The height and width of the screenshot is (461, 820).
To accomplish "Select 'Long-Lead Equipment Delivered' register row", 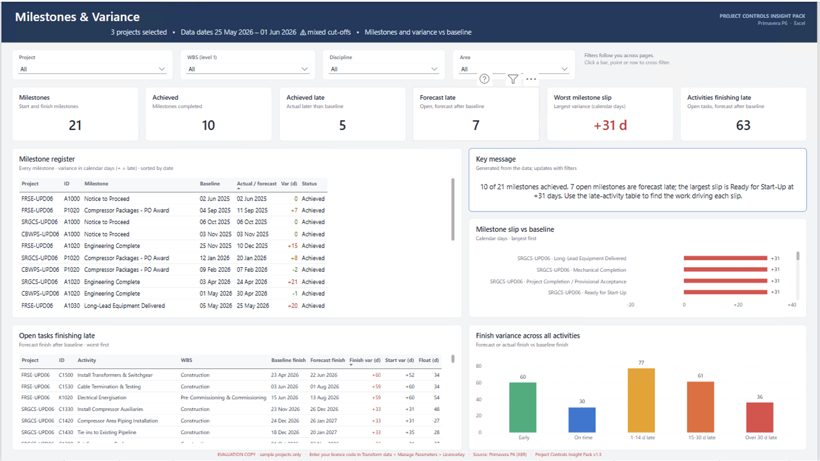I will pyautogui.click(x=173, y=306).
